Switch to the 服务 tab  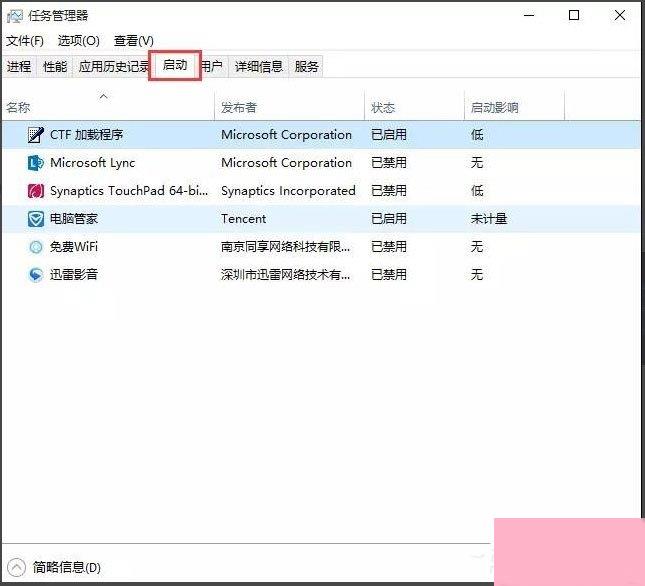pos(306,66)
